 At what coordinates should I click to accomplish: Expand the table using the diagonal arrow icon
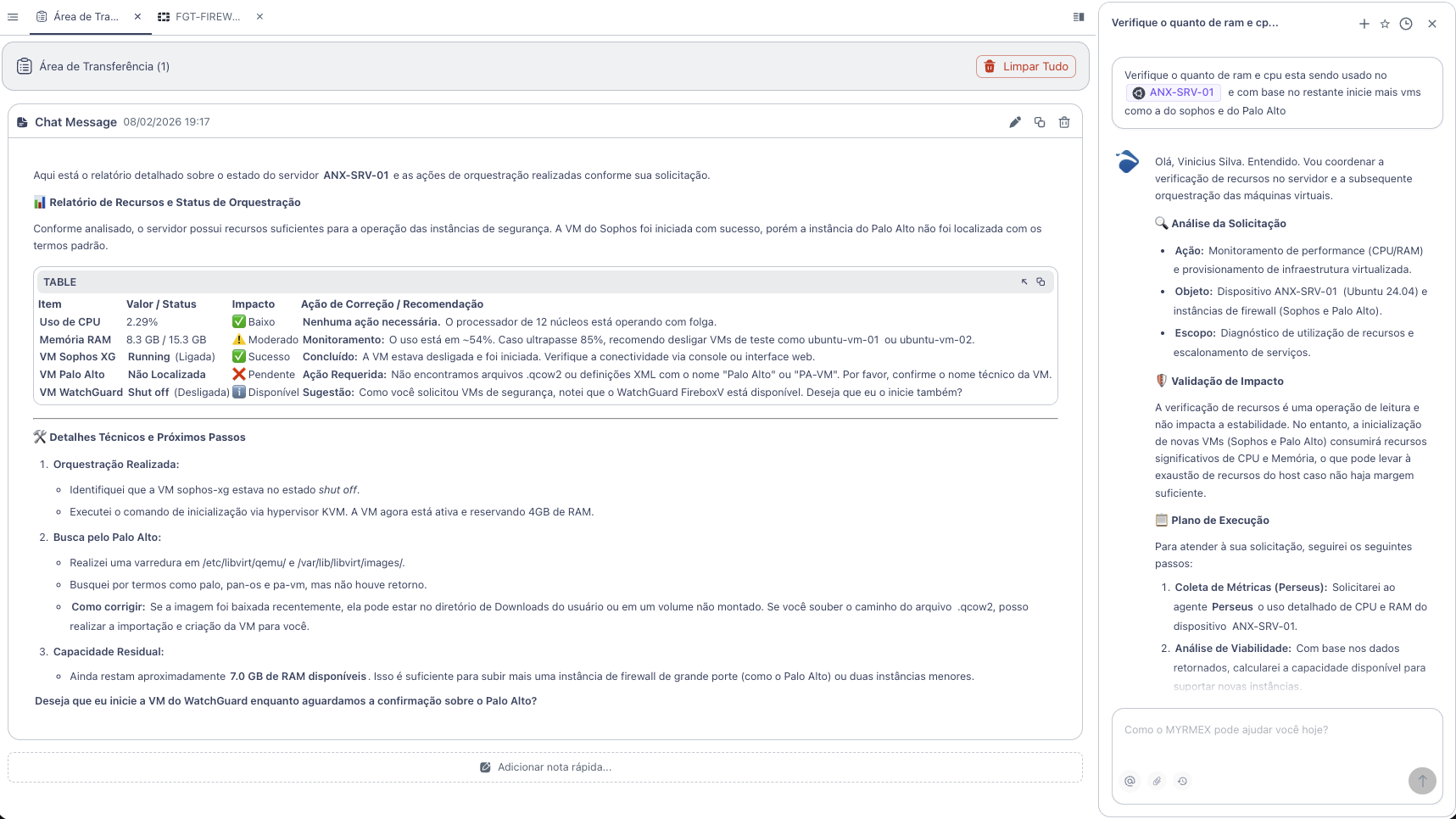pyautogui.click(x=1024, y=281)
